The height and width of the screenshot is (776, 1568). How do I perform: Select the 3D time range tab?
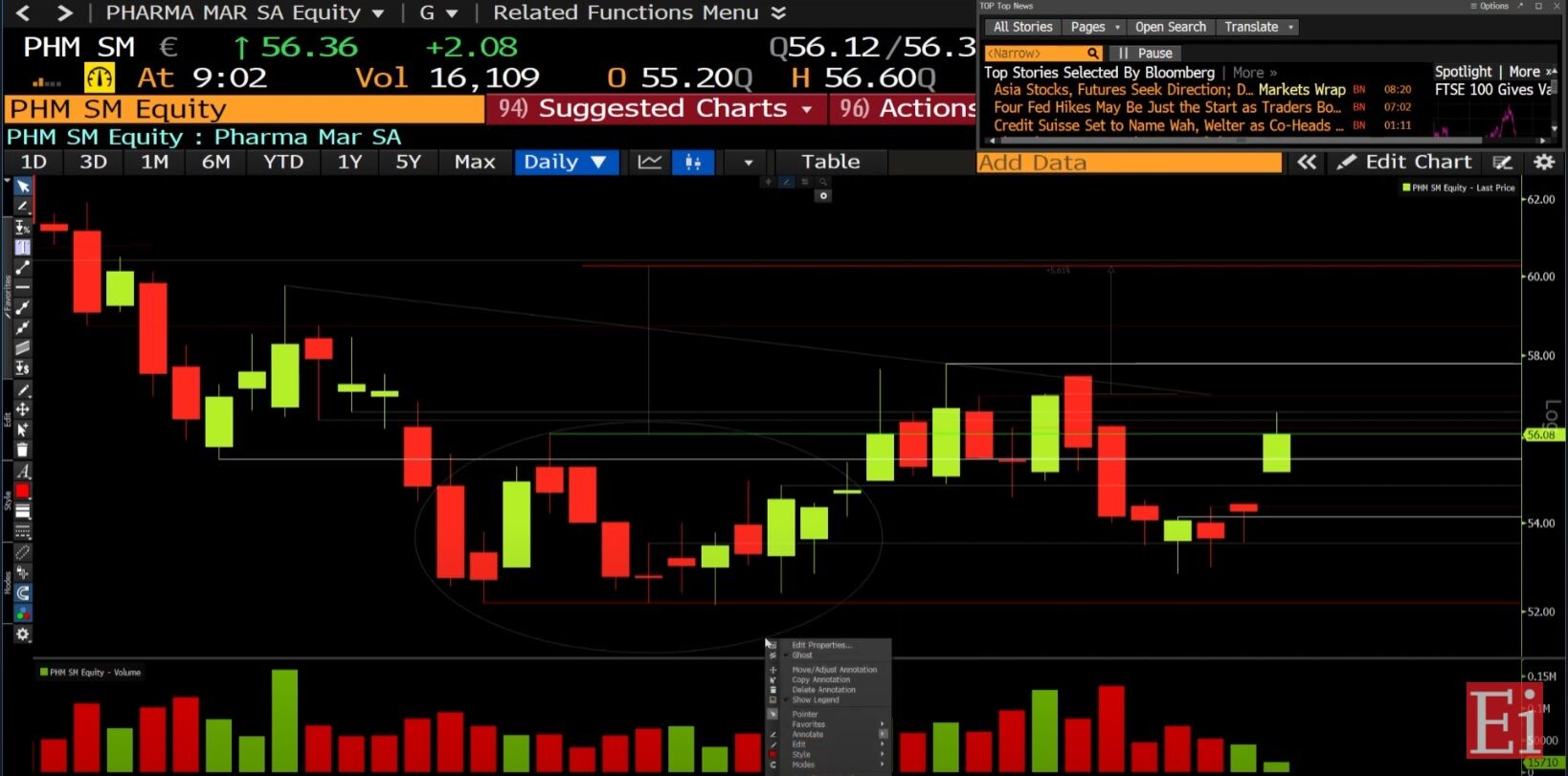[x=93, y=162]
